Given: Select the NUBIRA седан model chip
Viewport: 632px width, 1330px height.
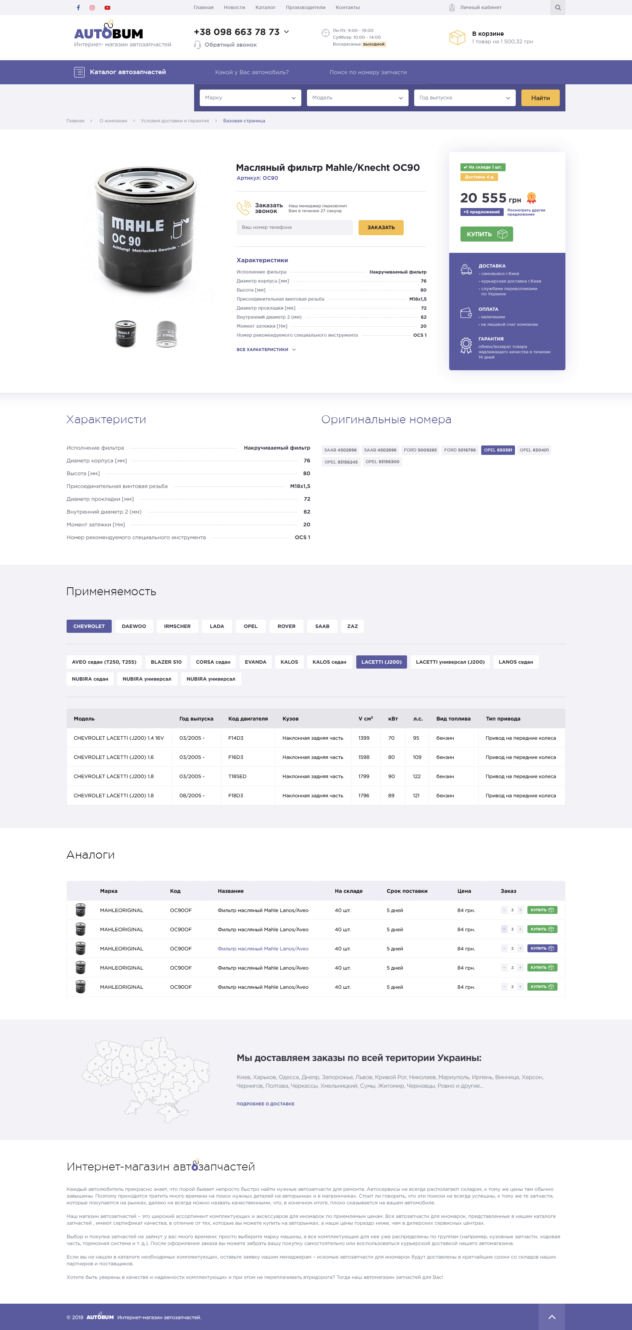Looking at the screenshot, I should [90, 679].
